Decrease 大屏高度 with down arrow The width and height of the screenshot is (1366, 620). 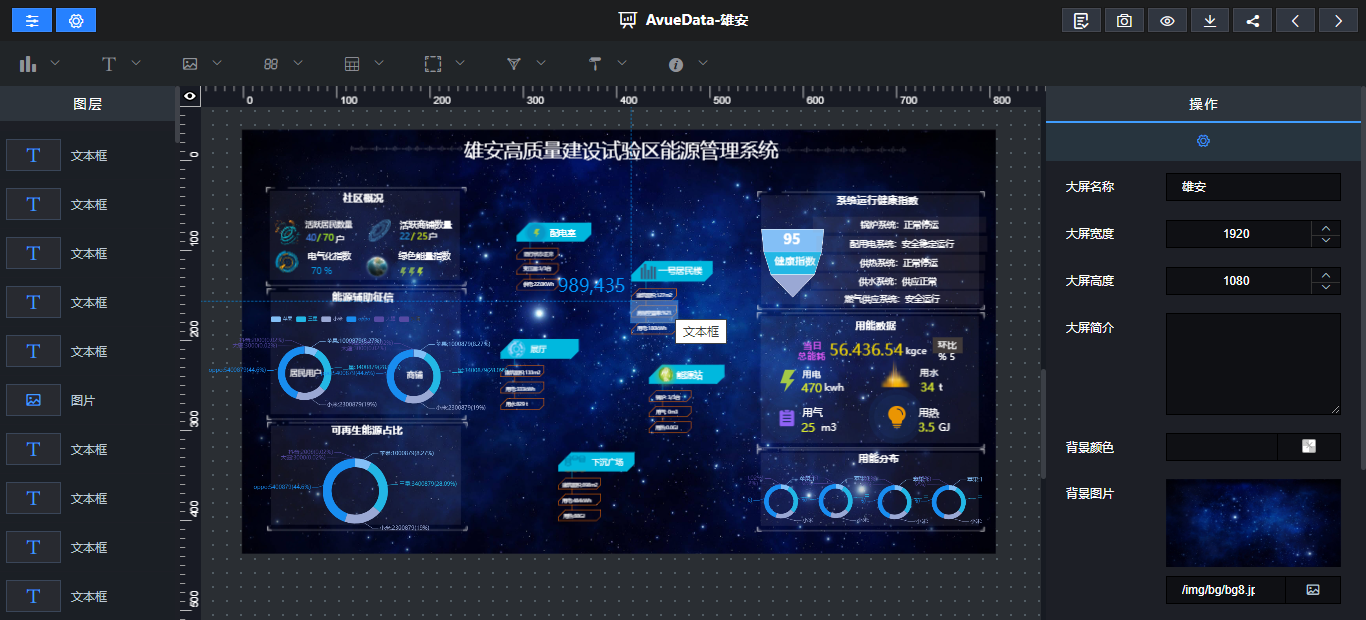[x=1326, y=288]
